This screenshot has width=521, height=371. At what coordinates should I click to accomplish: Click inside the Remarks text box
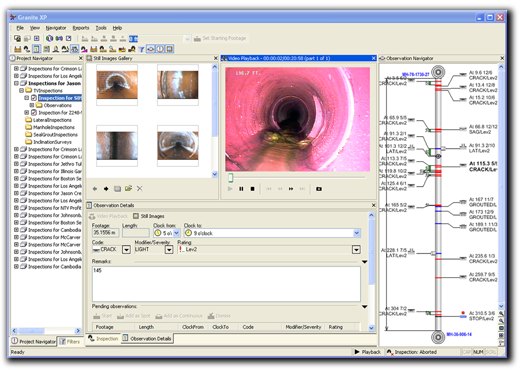click(226, 284)
